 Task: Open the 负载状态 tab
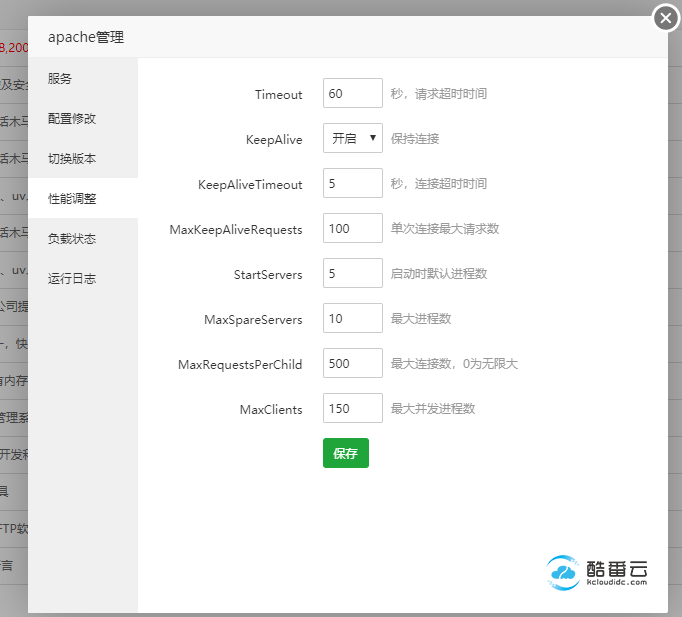pos(72,239)
